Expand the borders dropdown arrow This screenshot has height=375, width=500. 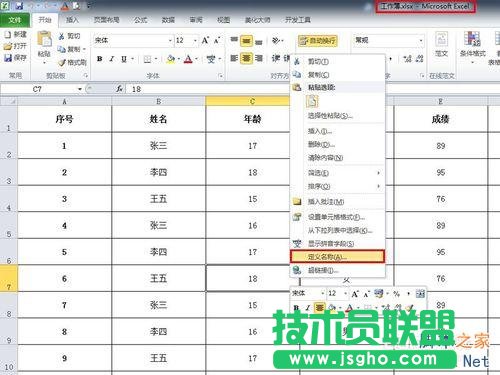click(155, 59)
